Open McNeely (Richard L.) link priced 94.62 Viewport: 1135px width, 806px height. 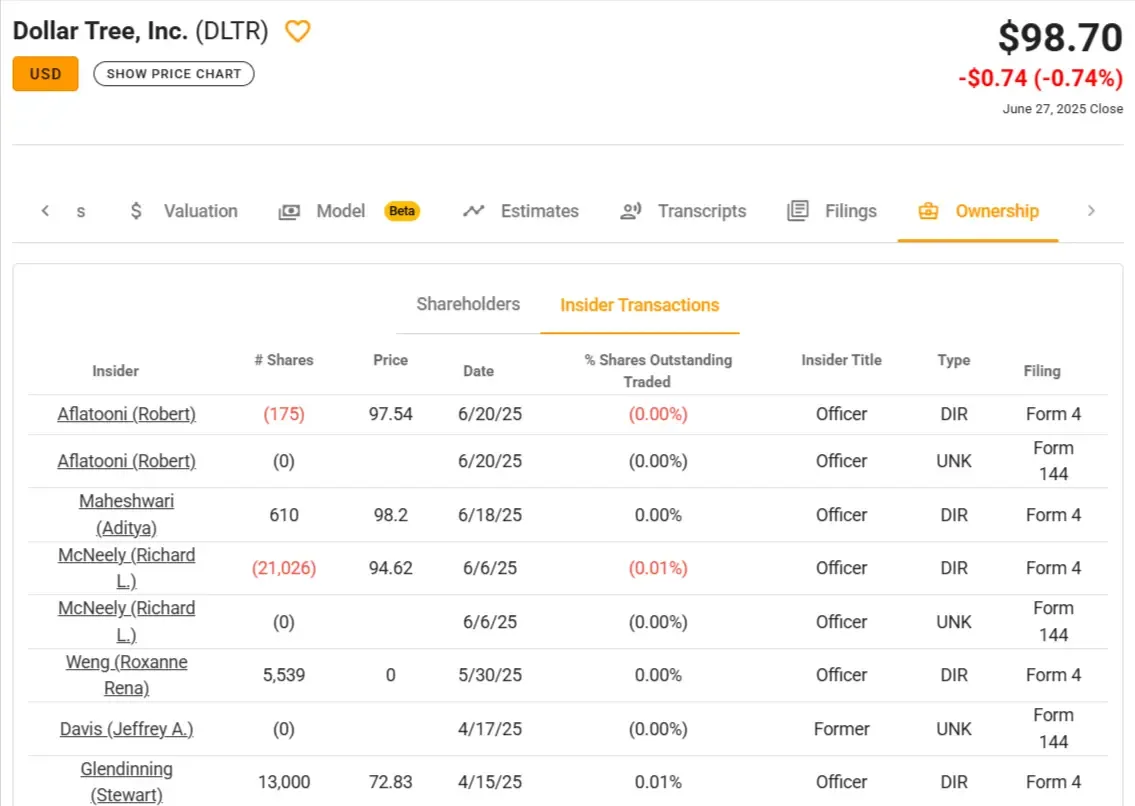pyautogui.click(x=127, y=568)
